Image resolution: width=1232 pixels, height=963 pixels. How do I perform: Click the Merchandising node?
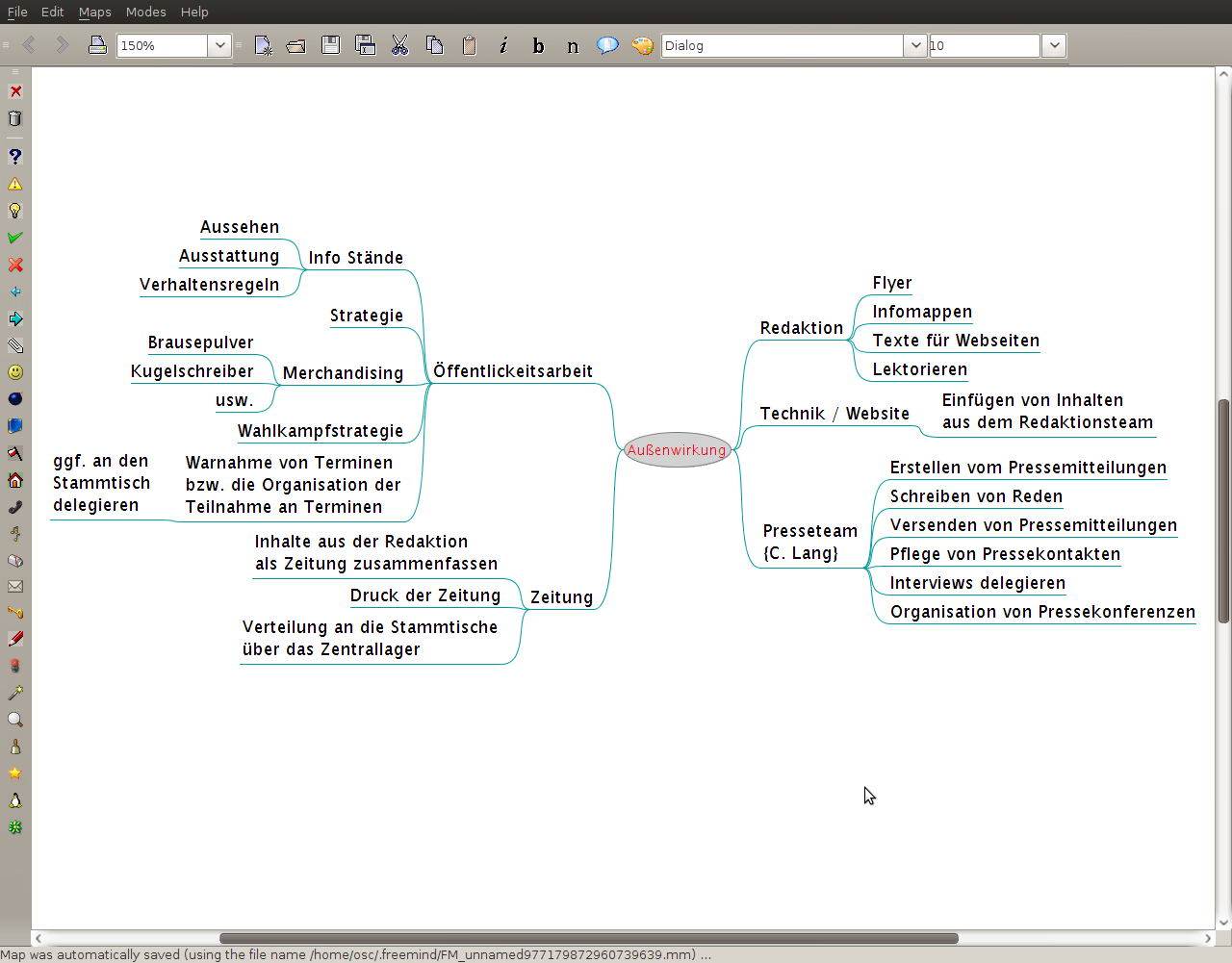coord(343,373)
